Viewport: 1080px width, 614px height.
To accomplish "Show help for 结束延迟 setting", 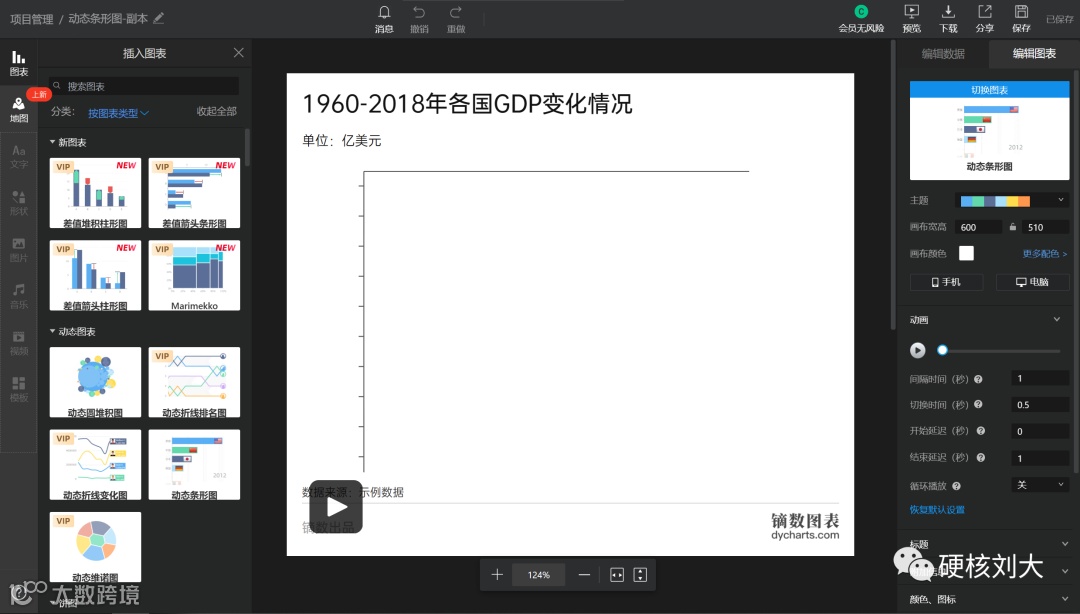I will tap(981, 458).
